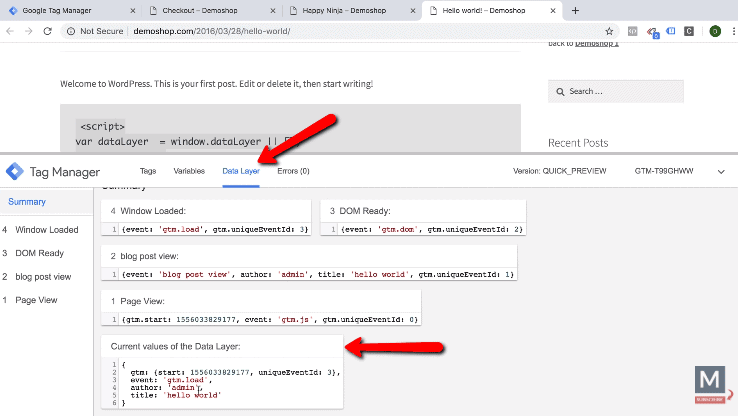Click the Search field in sidebar
The width and height of the screenshot is (738, 416).
pyautogui.click(x=616, y=91)
